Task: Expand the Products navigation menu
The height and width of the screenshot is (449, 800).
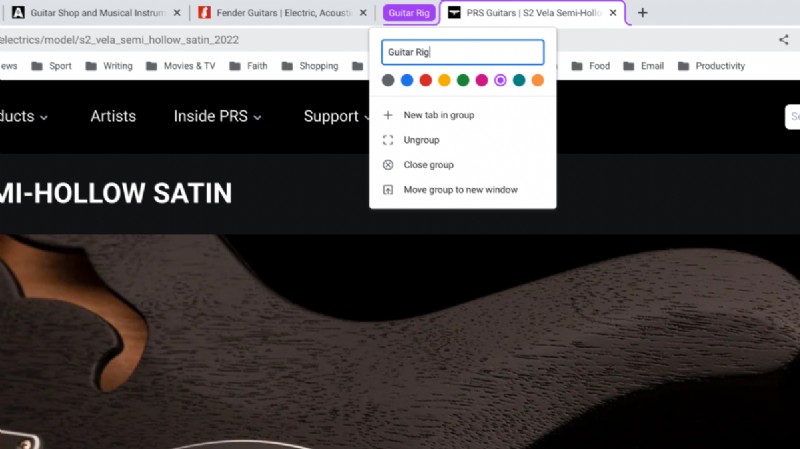Action: (23, 116)
